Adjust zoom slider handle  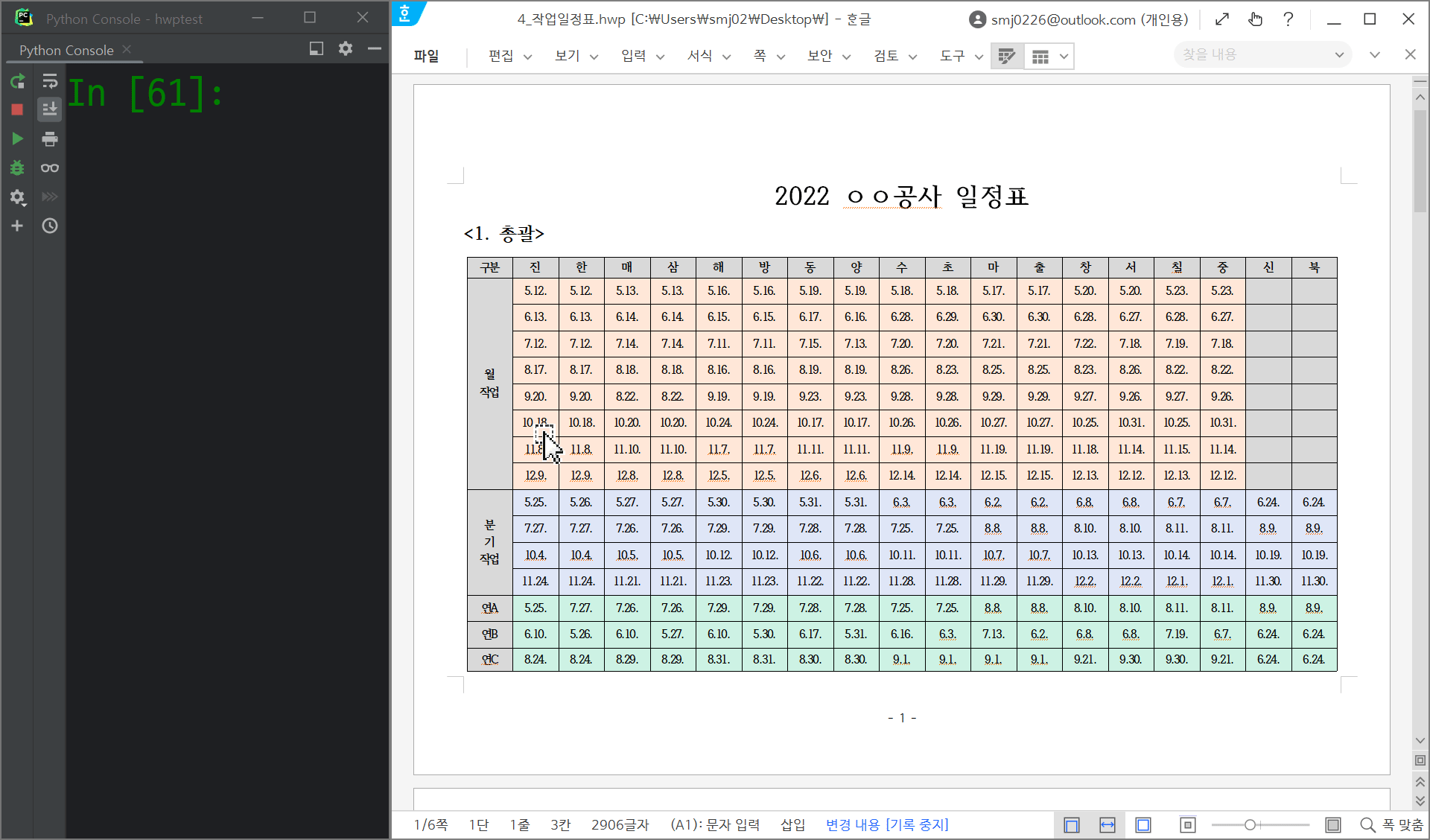pos(1250,824)
